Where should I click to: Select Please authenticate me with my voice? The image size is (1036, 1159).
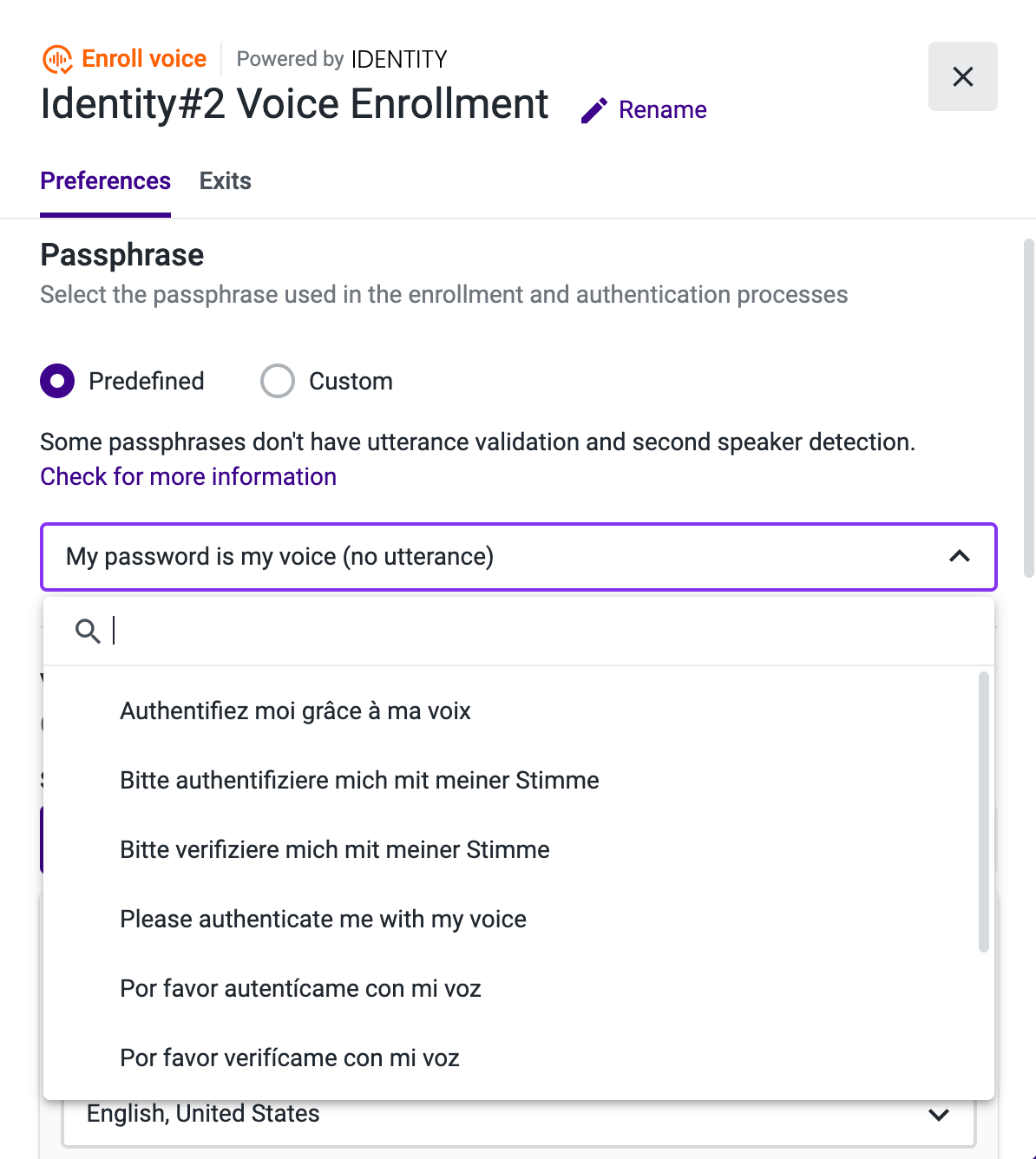[x=323, y=919]
